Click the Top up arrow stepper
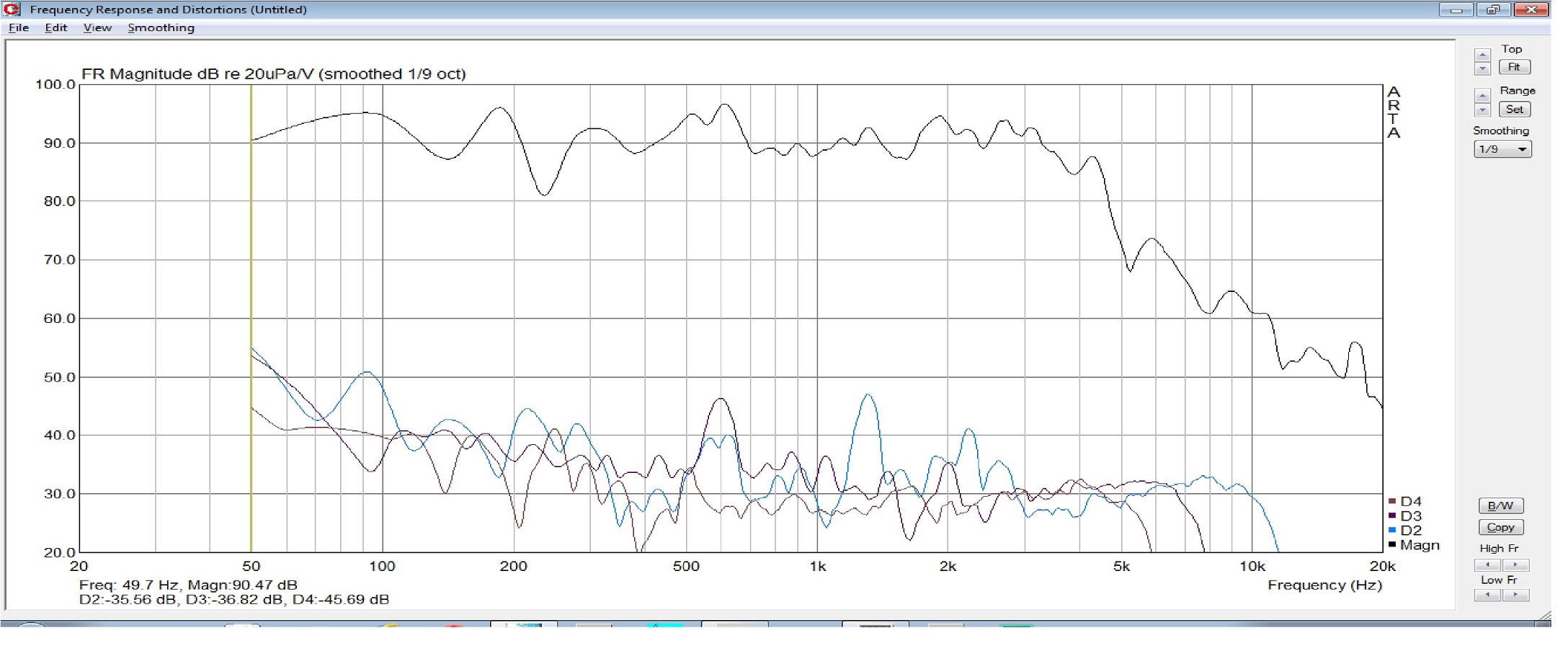 point(1482,55)
